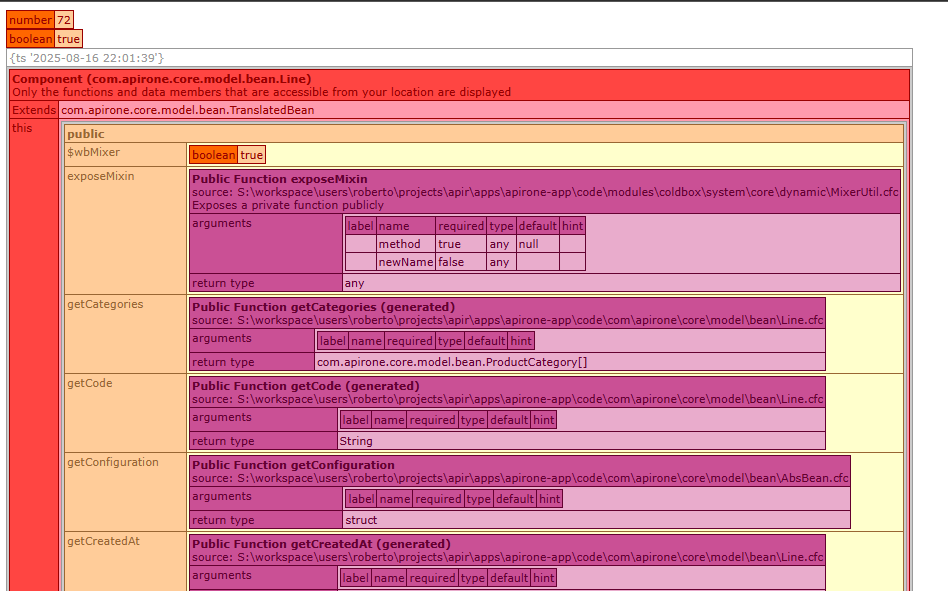The height and width of the screenshot is (591, 948).
Task: Toggle the 'getConfiguration' key label
Action: [x=112, y=462]
